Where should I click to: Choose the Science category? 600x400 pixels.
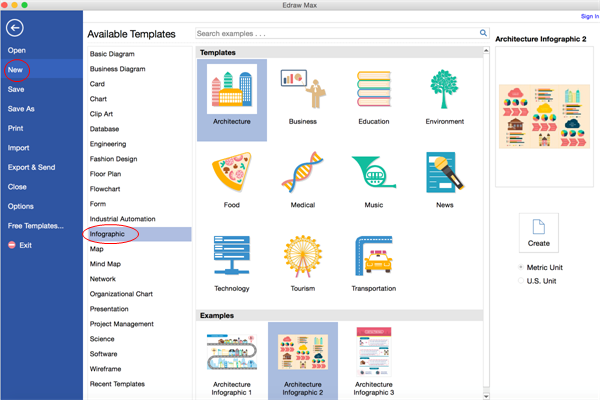[x=102, y=339]
